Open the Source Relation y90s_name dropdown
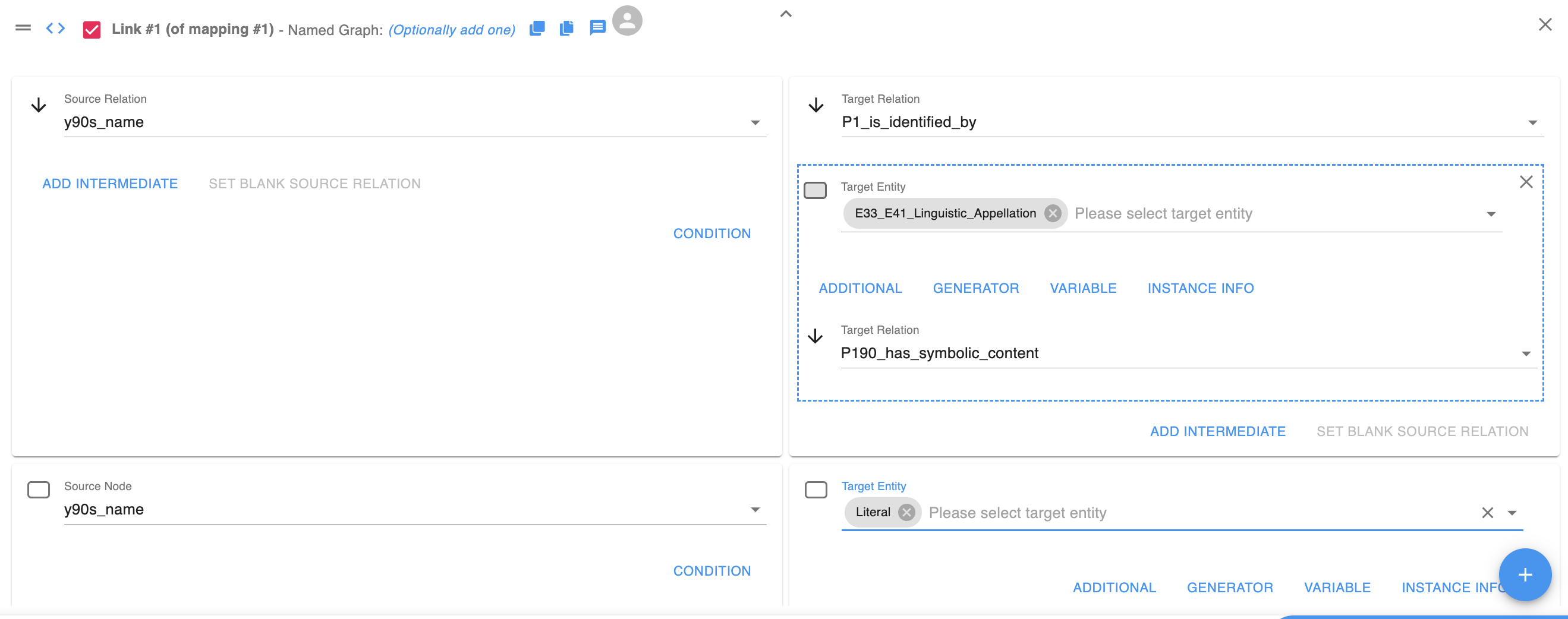 pyautogui.click(x=755, y=123)
